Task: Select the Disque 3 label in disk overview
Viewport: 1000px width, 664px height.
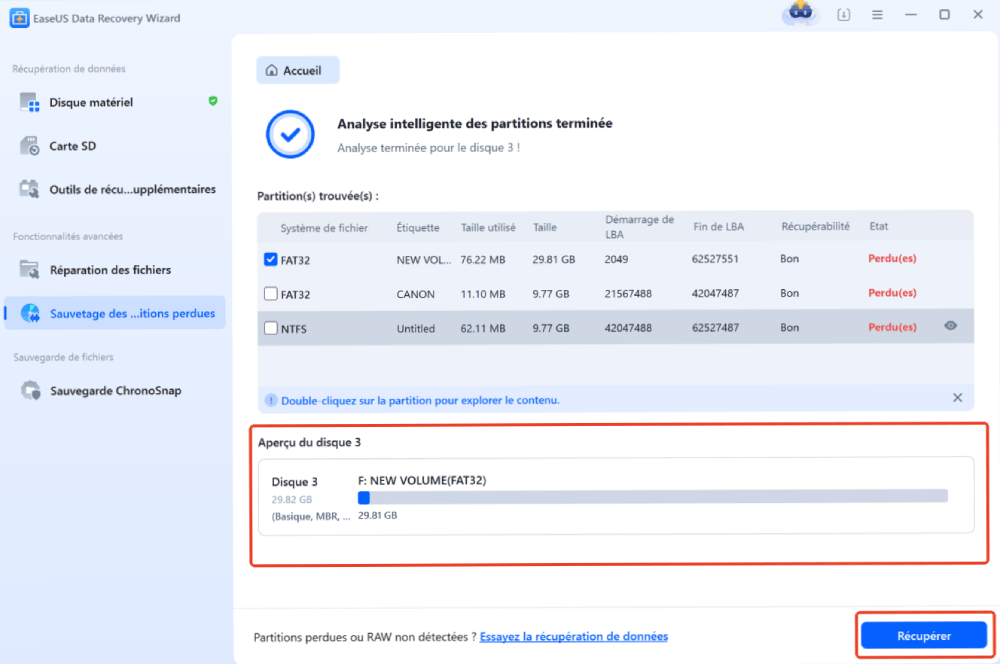Action: [x=294, y=482]
